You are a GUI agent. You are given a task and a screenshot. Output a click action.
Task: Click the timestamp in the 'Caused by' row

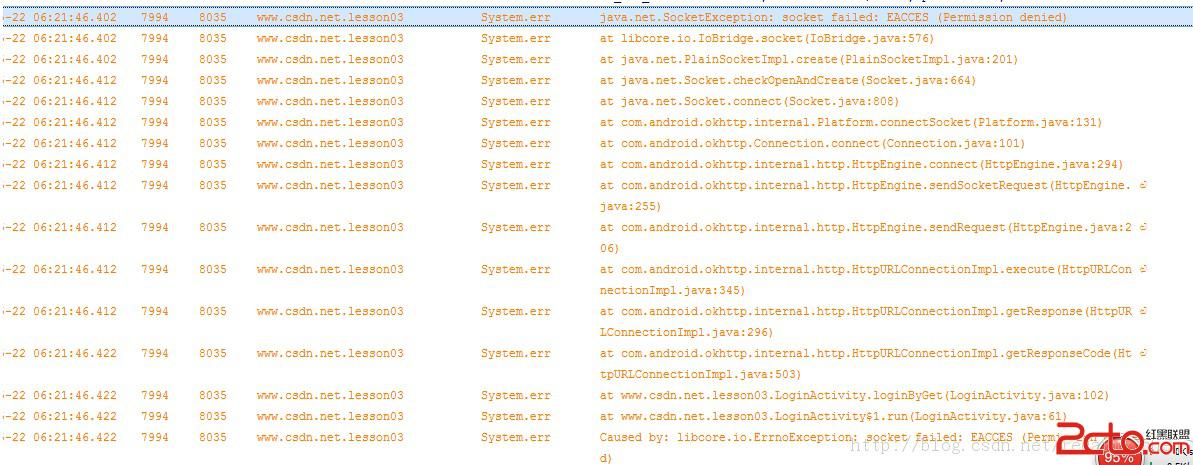[60, 437]
